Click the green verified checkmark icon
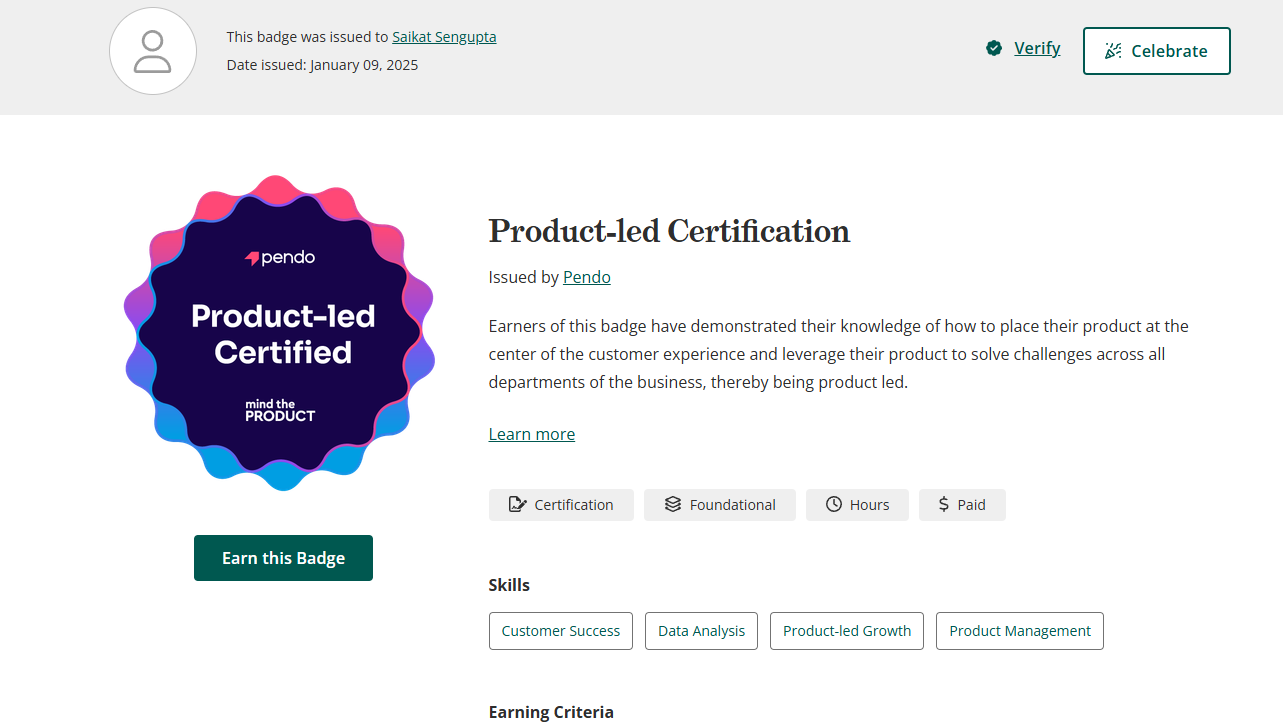The width and height of the screenshot is (1283, 728). coord(994,48)
